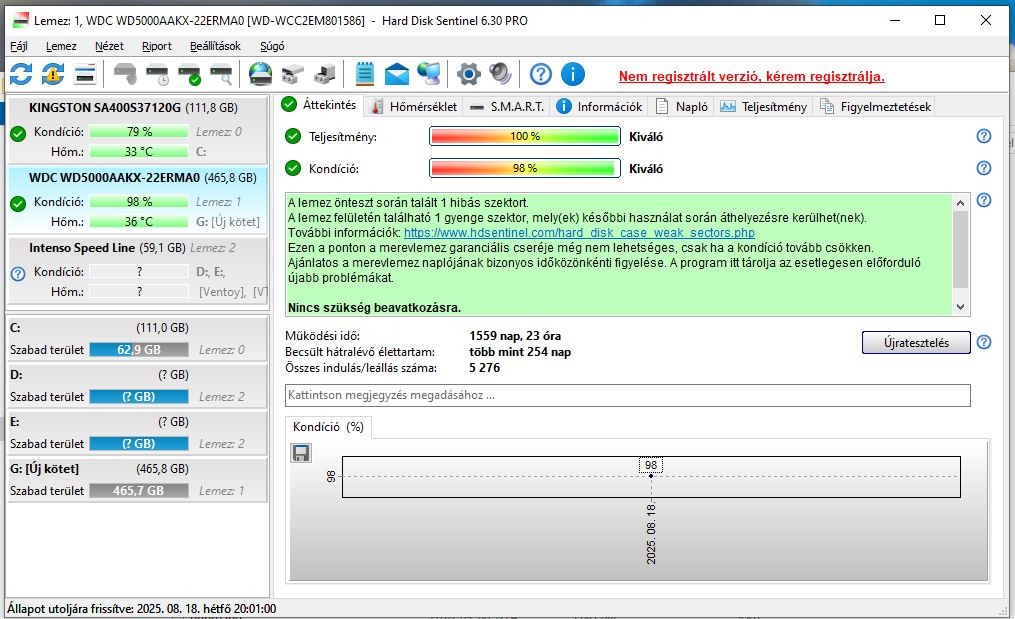Image resolution: width=1015 pixels, height=619 pixels.
Task: Click the status bar last refresh text
Action: [142, 609]
